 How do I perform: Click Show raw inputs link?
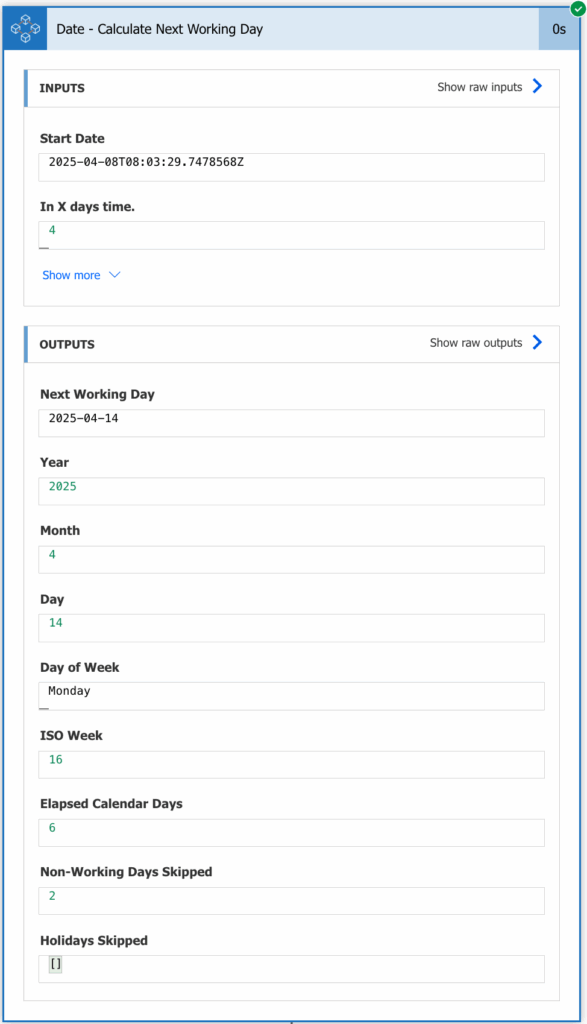[x=479, y=87]
